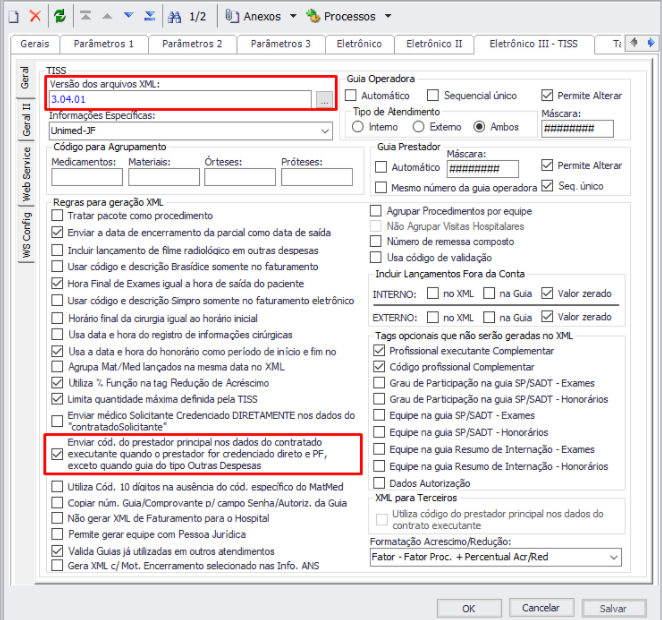This screenshot has width=662, height=620.
Task: Toggle Permite gerar equipe com Pessoa Jurídica
Action: coord(57,534)
